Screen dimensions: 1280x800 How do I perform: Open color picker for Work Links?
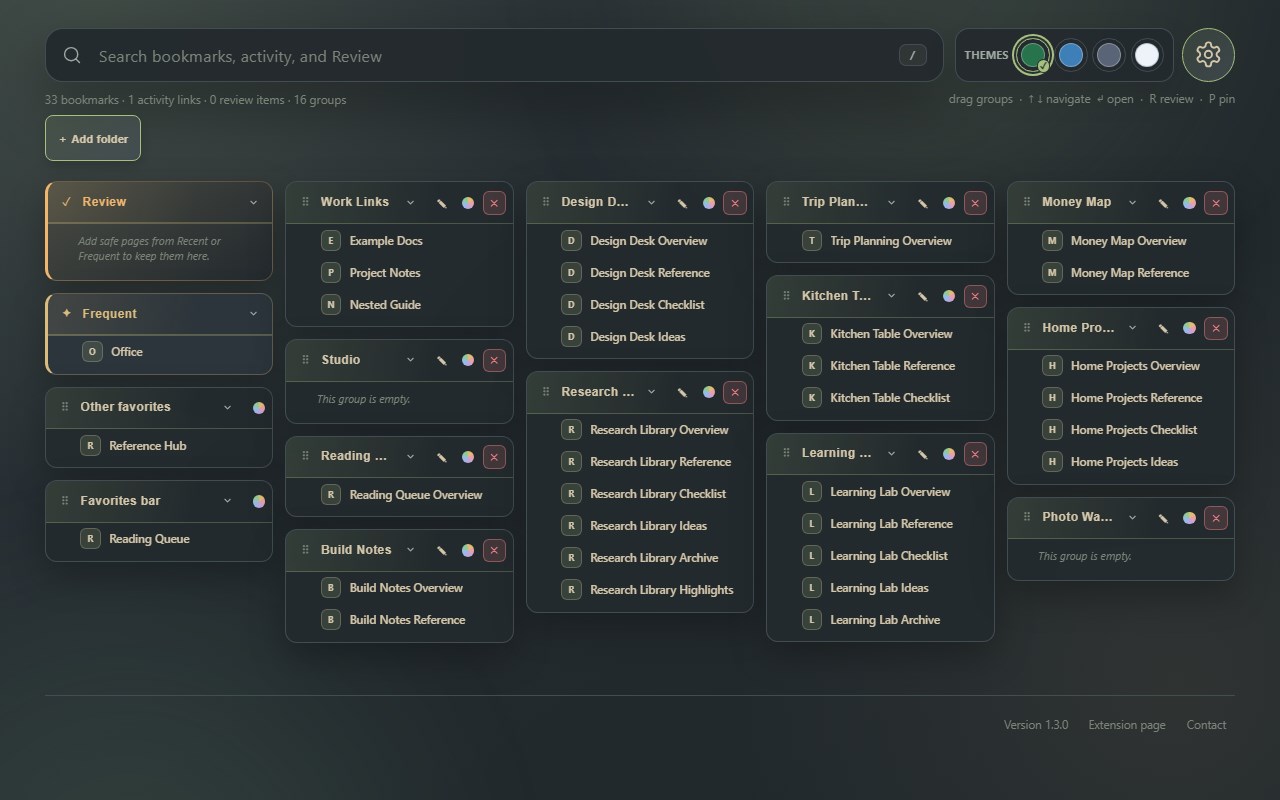tap(467, 203)
